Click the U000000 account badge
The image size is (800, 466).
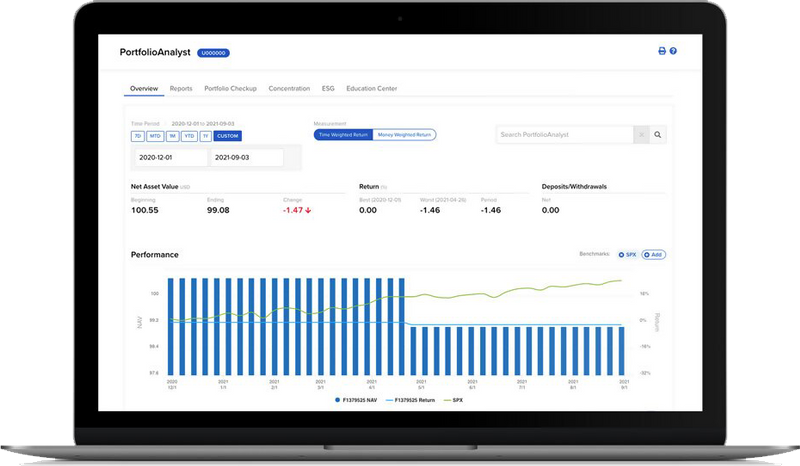[213, 53]
